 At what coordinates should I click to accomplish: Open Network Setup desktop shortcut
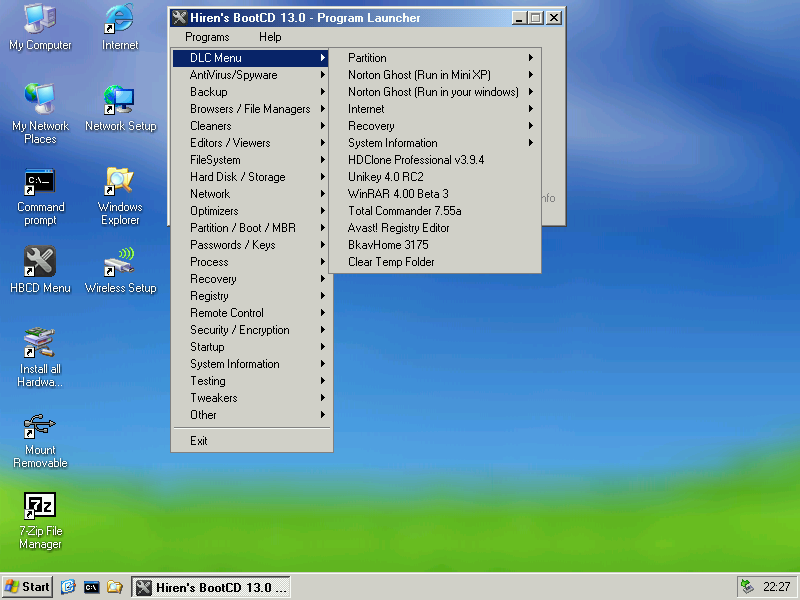click(120, 109)
